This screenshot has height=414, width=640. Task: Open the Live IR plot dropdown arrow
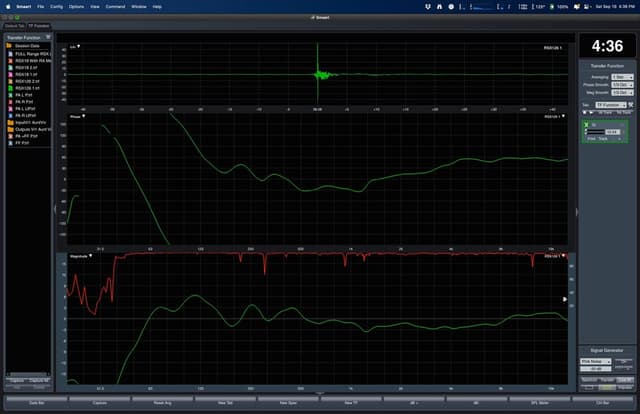[x=79, y=47]
